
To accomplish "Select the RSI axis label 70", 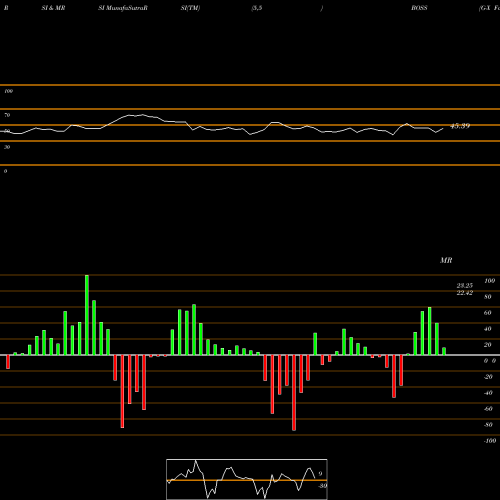I will click(x=7, y=115).
